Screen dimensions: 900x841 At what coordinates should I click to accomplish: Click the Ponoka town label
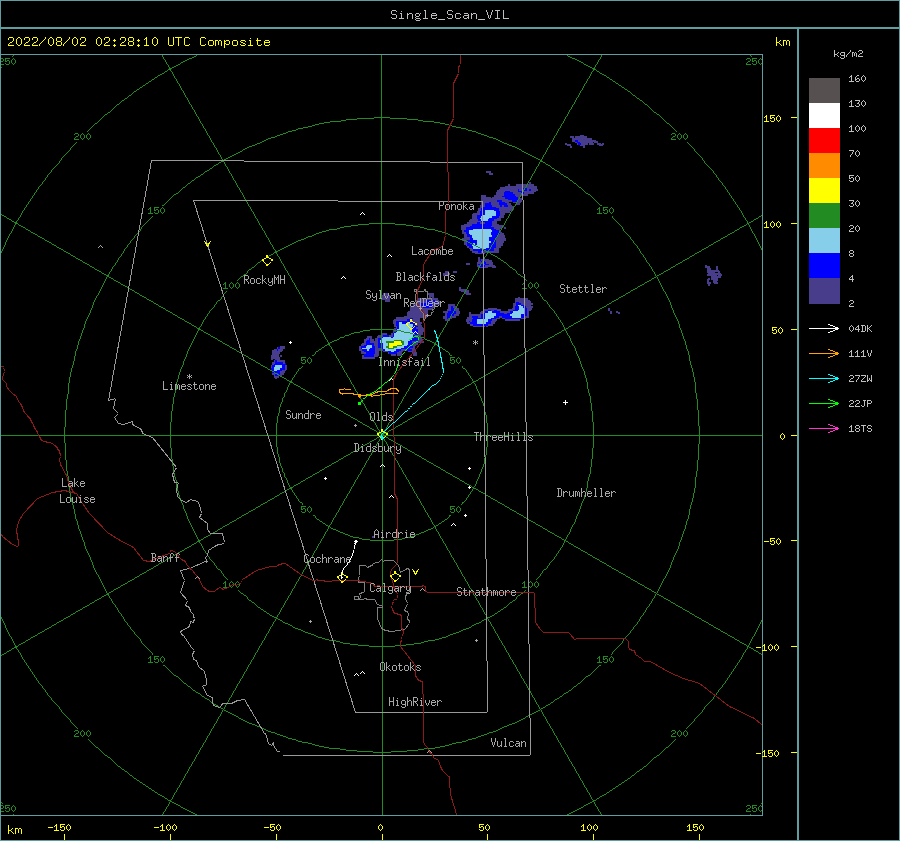456,206
